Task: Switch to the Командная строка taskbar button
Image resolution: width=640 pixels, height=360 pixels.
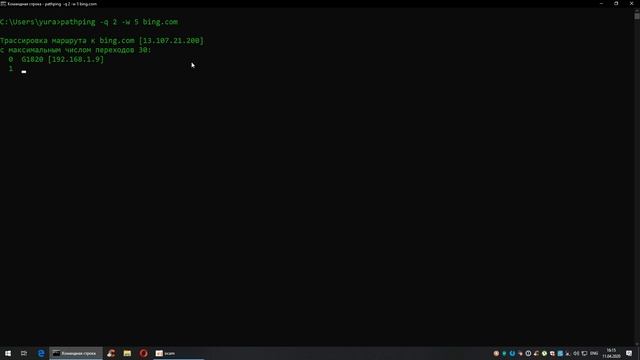Action: [76, 353]
